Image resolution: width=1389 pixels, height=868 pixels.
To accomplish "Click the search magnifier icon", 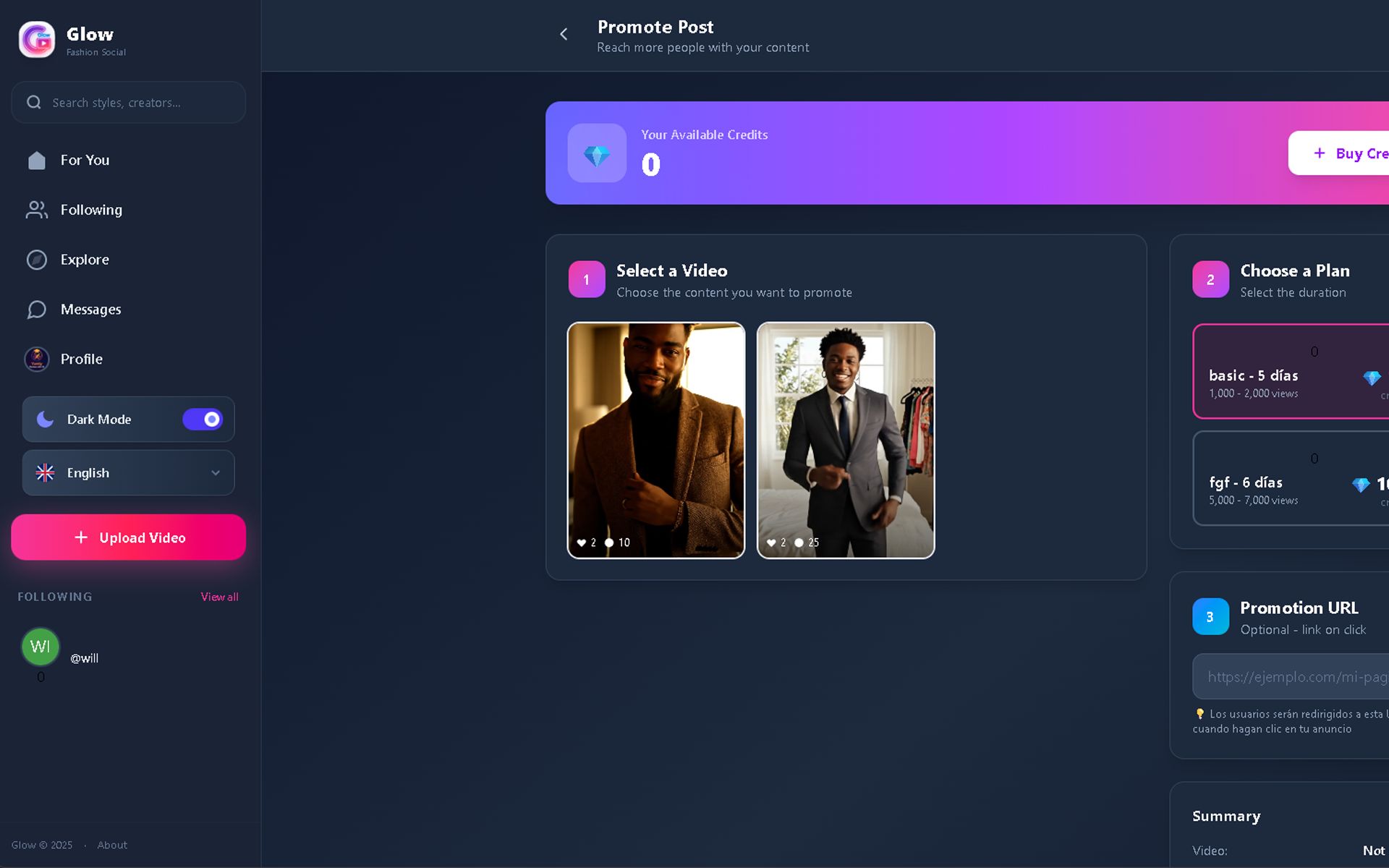I will pos(34,103).
